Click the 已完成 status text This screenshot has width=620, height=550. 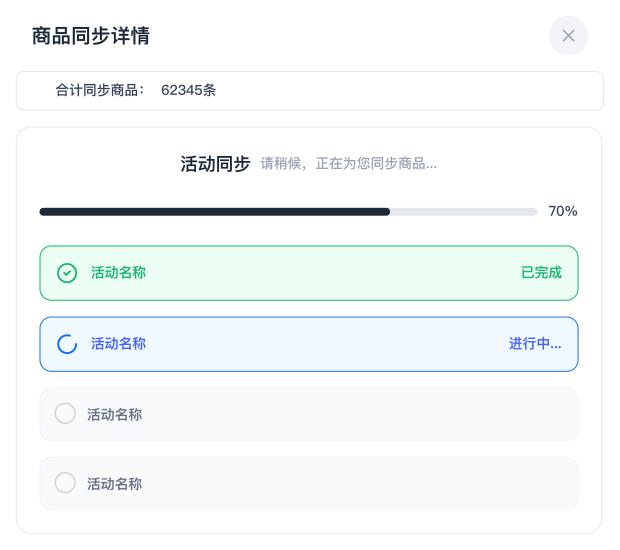(x=541, y=273)
